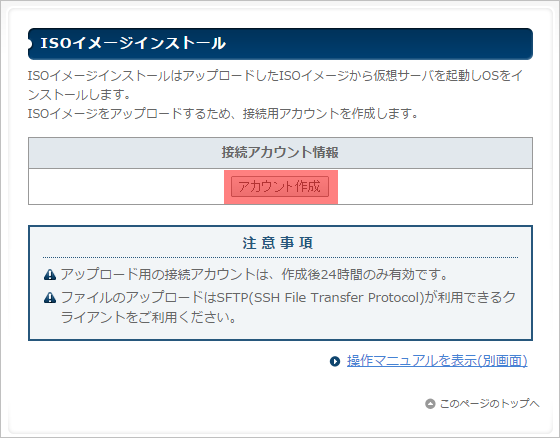Viewport: 560px width, 438px height.
Task: Click the blank blue header area right of title
Action: pyautogui.click(x=379, y=44)
